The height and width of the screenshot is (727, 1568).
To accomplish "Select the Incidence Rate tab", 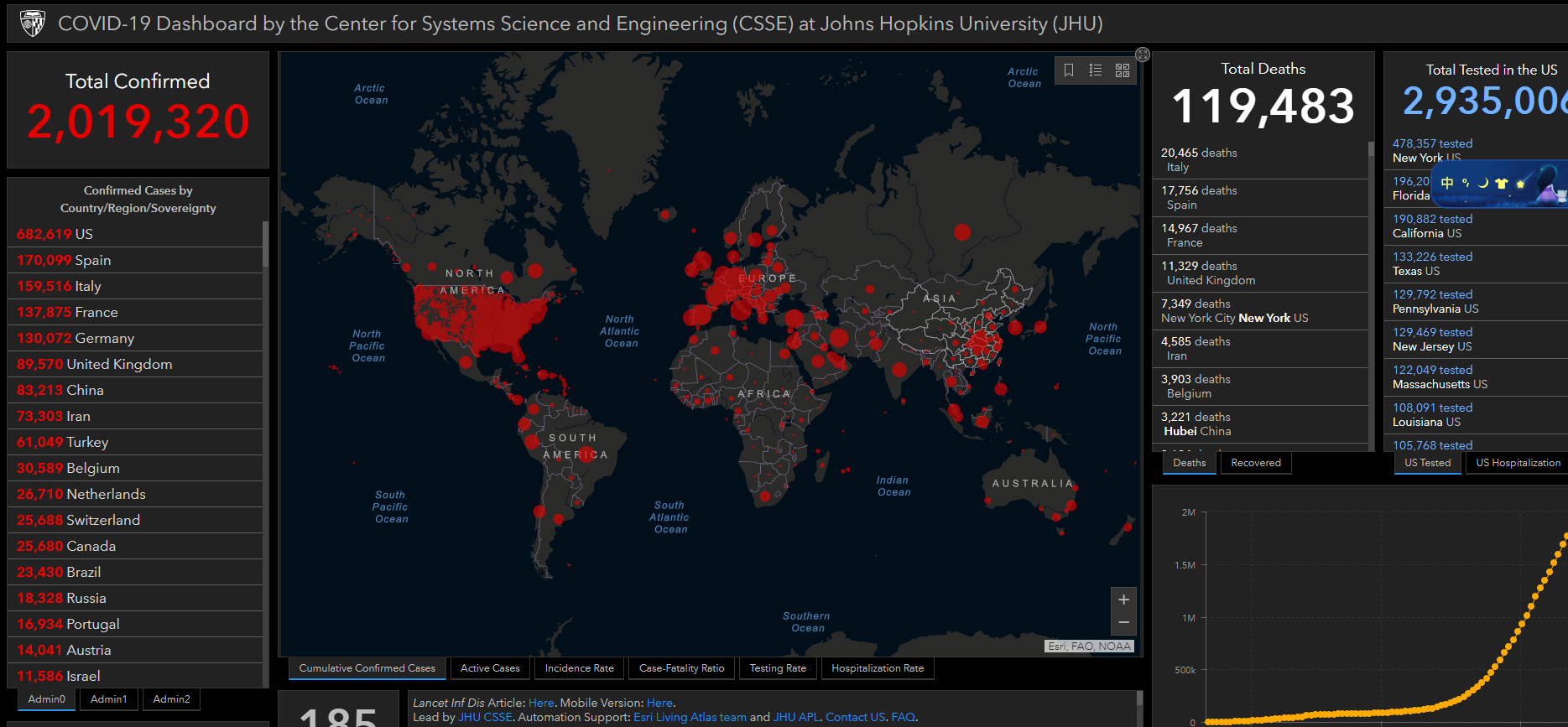I will [579, 668].
